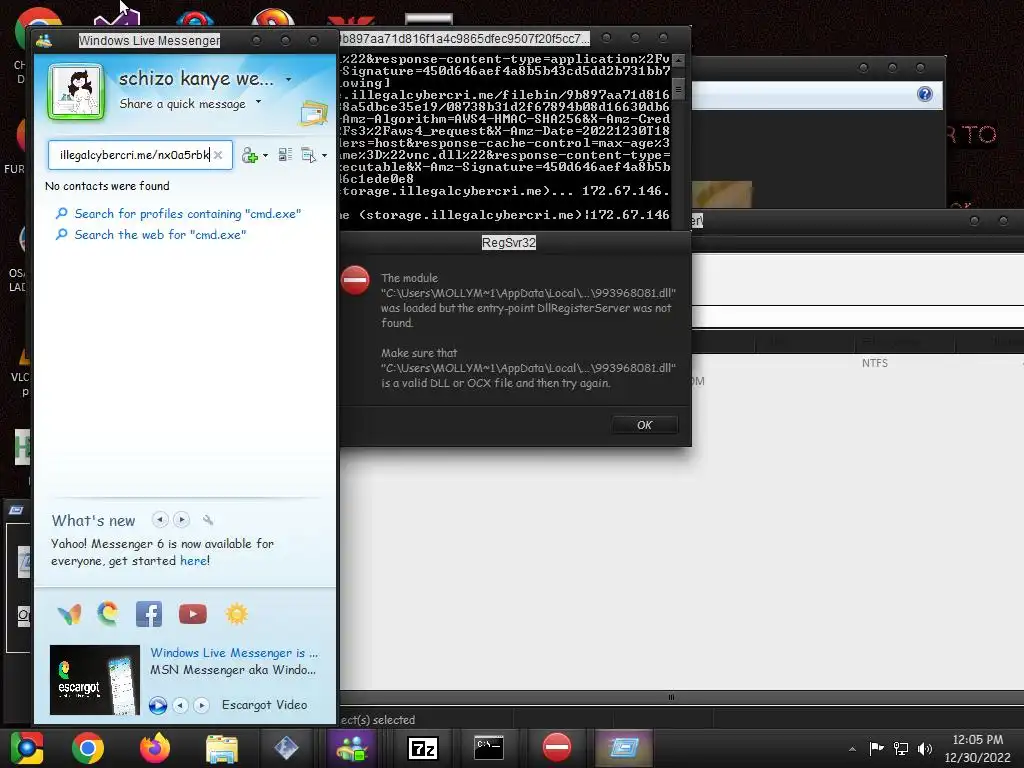
Task: Clear the search field with X
Action: (x=218, y=155)
